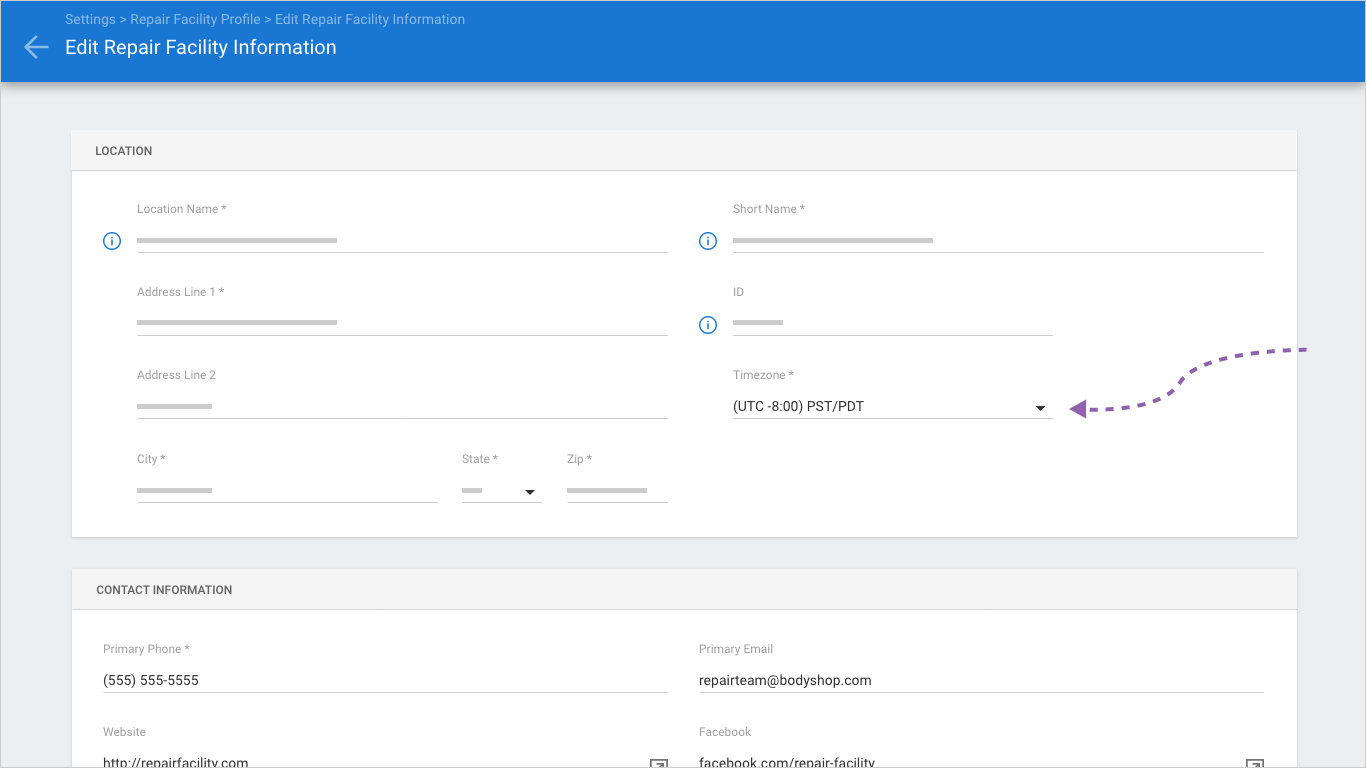The height and width of the screenshot is (768, 1366).
Task: Click the Location Name input field
Action: tap(402, 241)
